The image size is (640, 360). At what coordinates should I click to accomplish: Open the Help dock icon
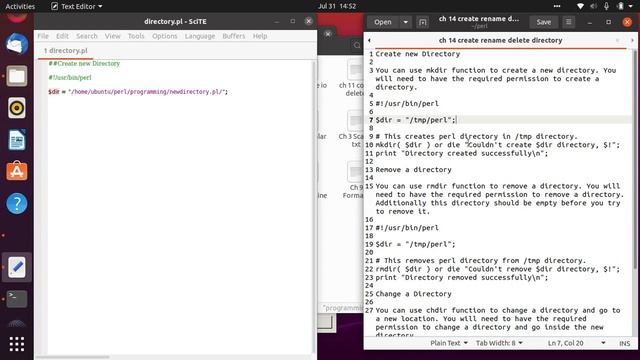pyautogui.click(x=17, y=203)
